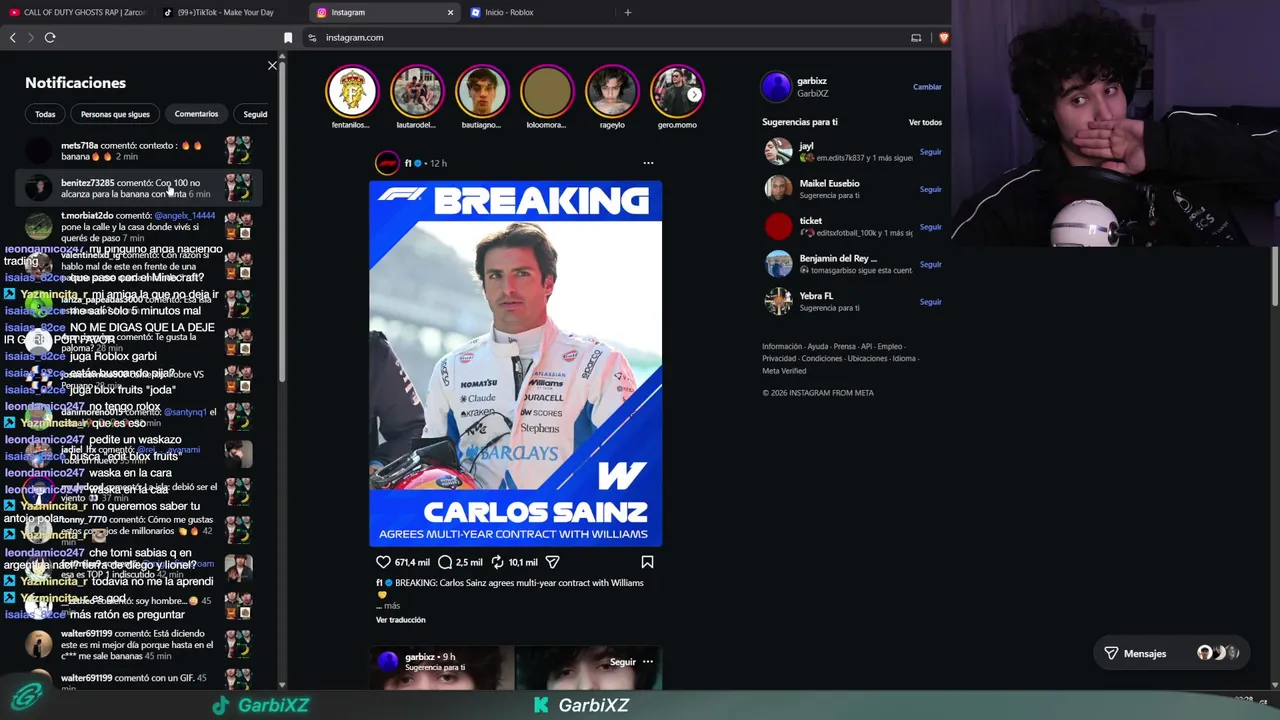Reload the Instagram page
Viewport: 1280px width, 720px height.
click(50, 38)
